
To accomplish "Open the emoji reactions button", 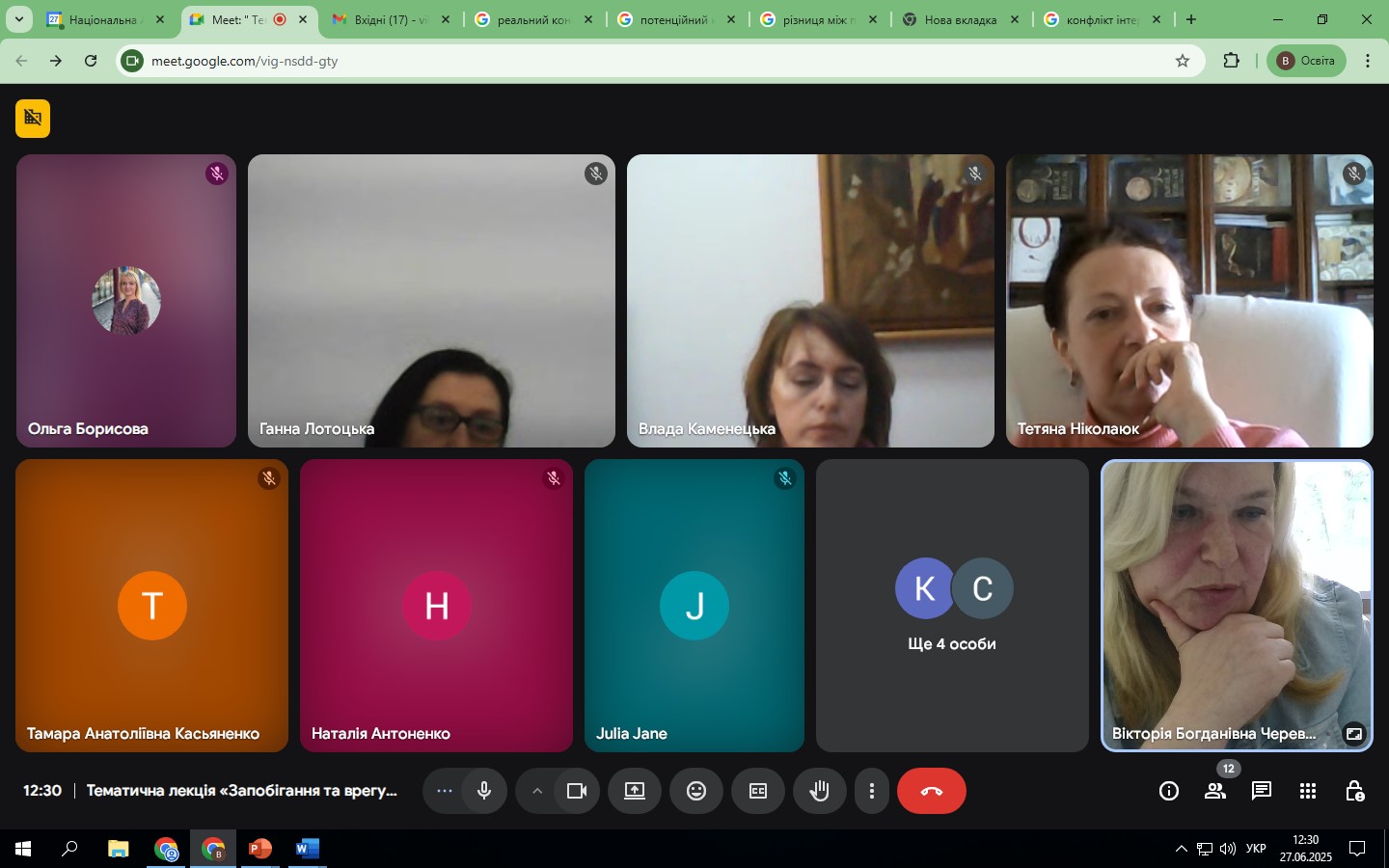I will pyautogui.click(x=695, y=791).
